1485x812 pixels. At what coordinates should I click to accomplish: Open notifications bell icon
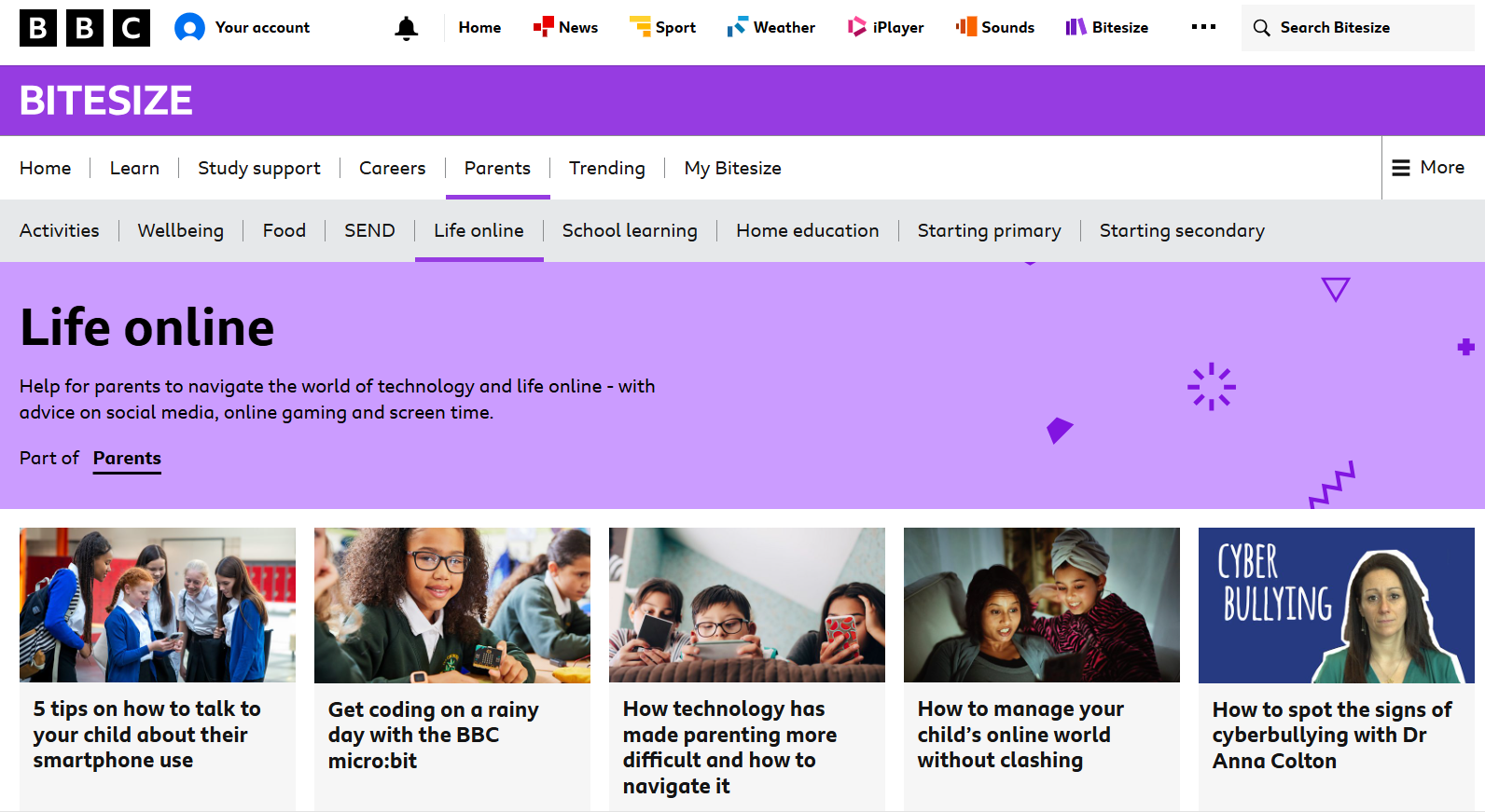(406, 28)
